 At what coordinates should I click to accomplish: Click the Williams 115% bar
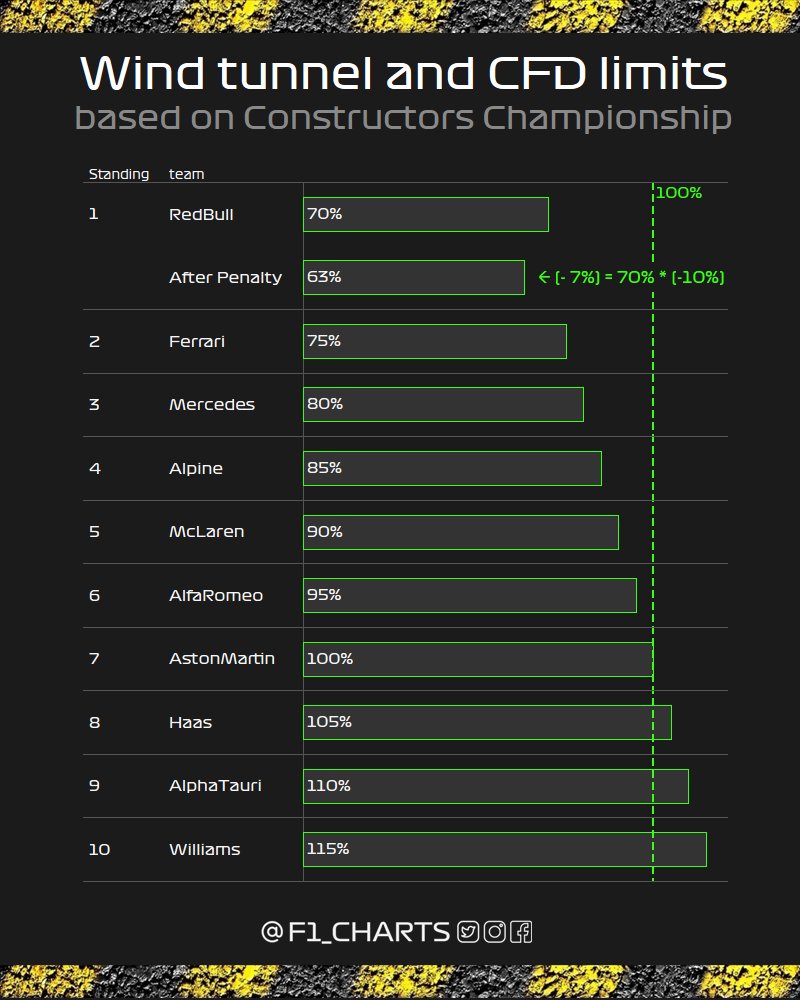point(505,849)
